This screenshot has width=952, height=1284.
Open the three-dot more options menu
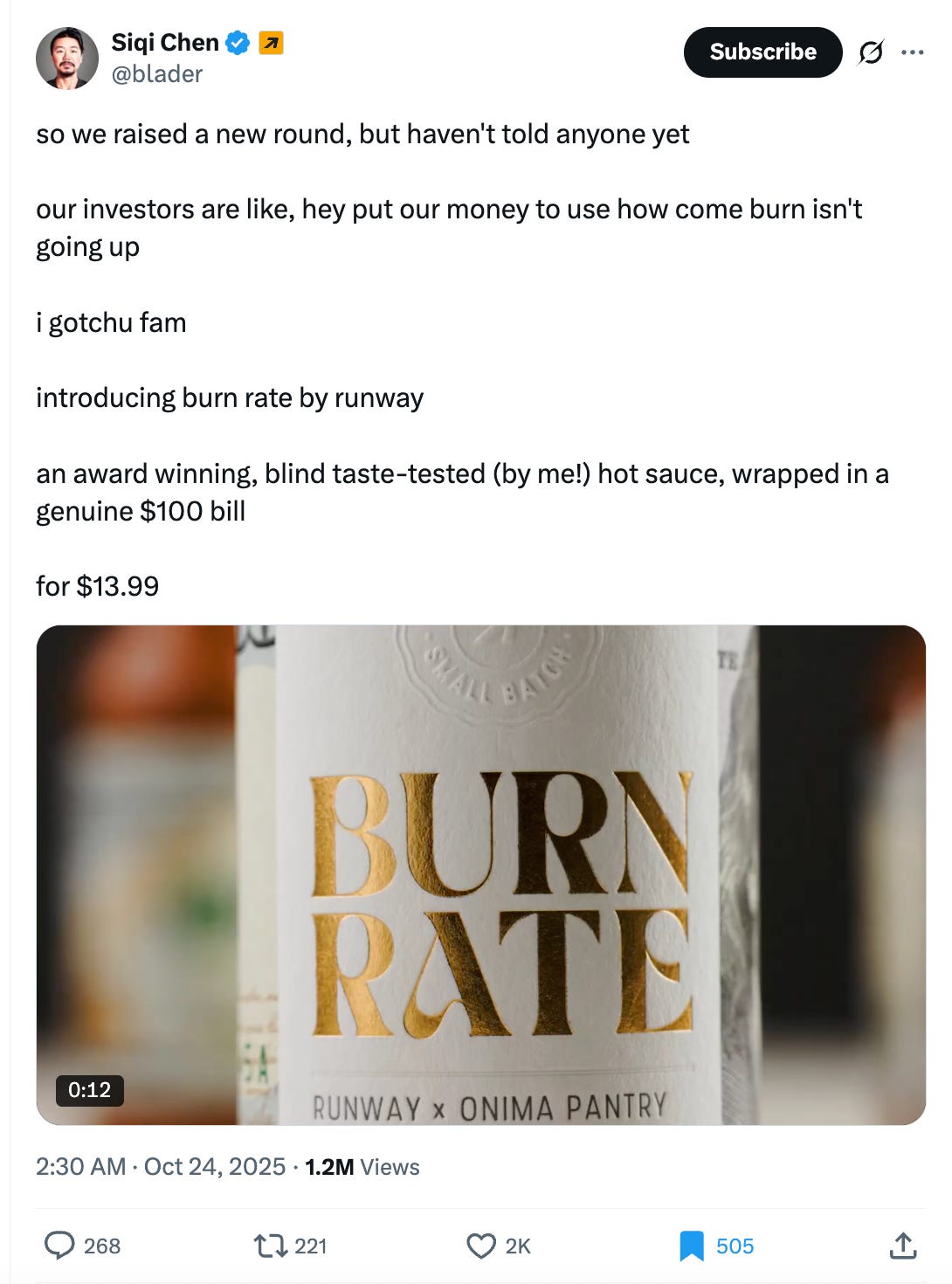[x=913, y=52]
